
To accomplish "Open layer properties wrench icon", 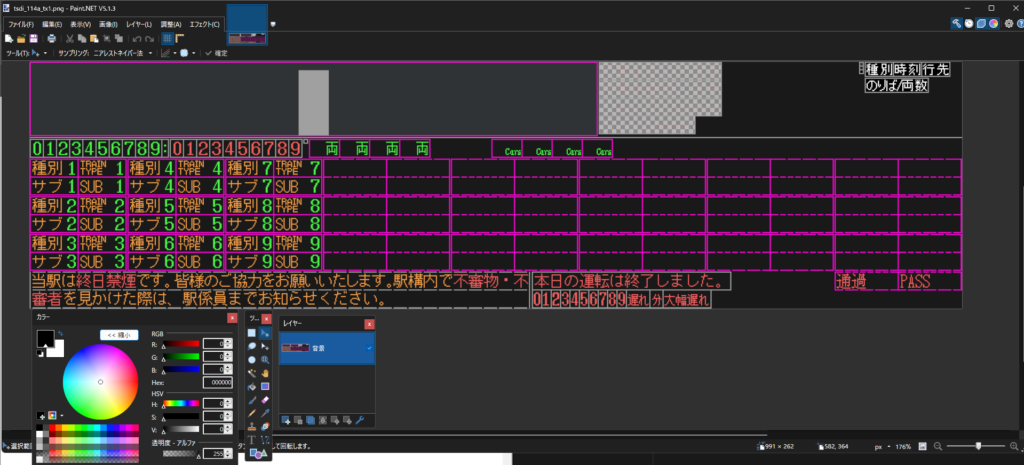I will [359, 419].
